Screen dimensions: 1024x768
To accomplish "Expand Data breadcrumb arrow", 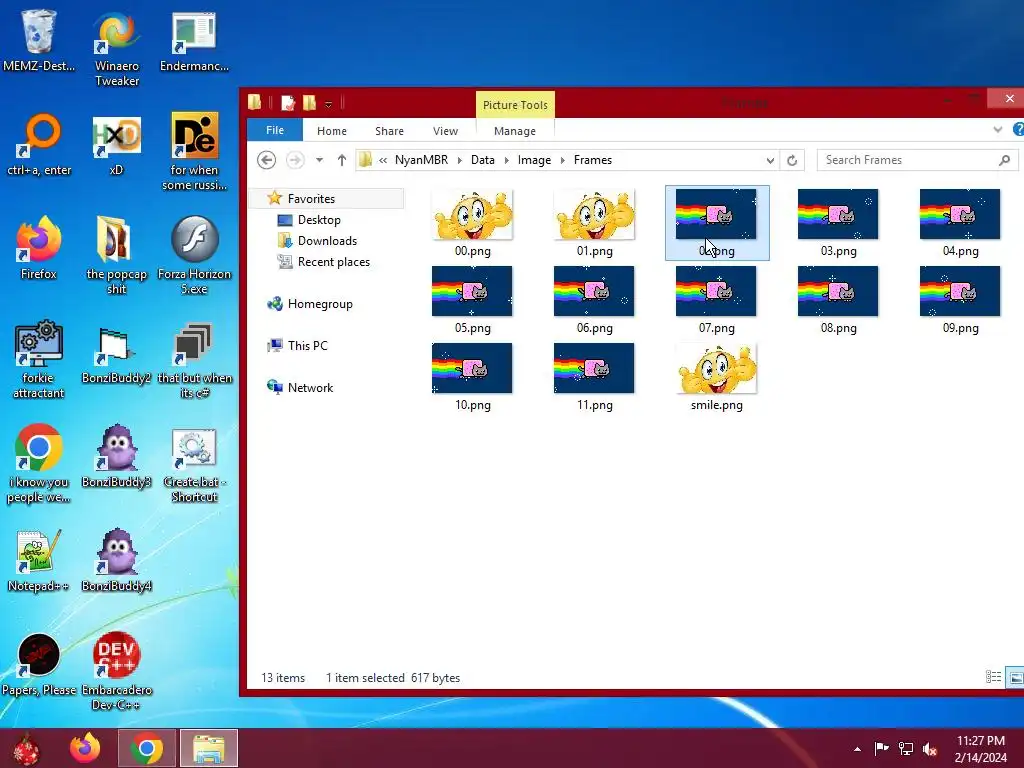I will 506,160.
